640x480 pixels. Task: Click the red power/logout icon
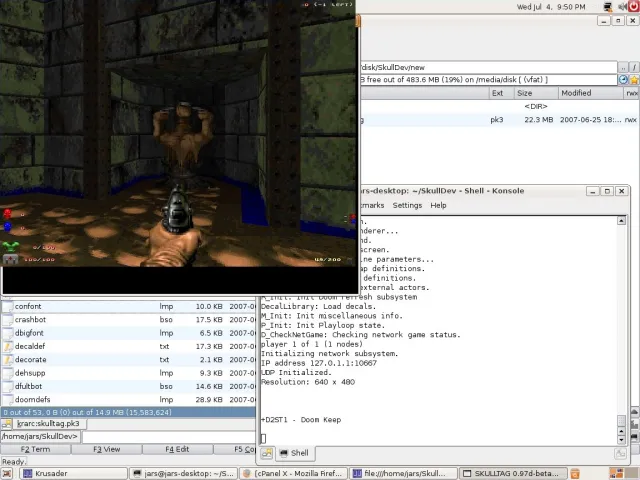tap(634, 7)
